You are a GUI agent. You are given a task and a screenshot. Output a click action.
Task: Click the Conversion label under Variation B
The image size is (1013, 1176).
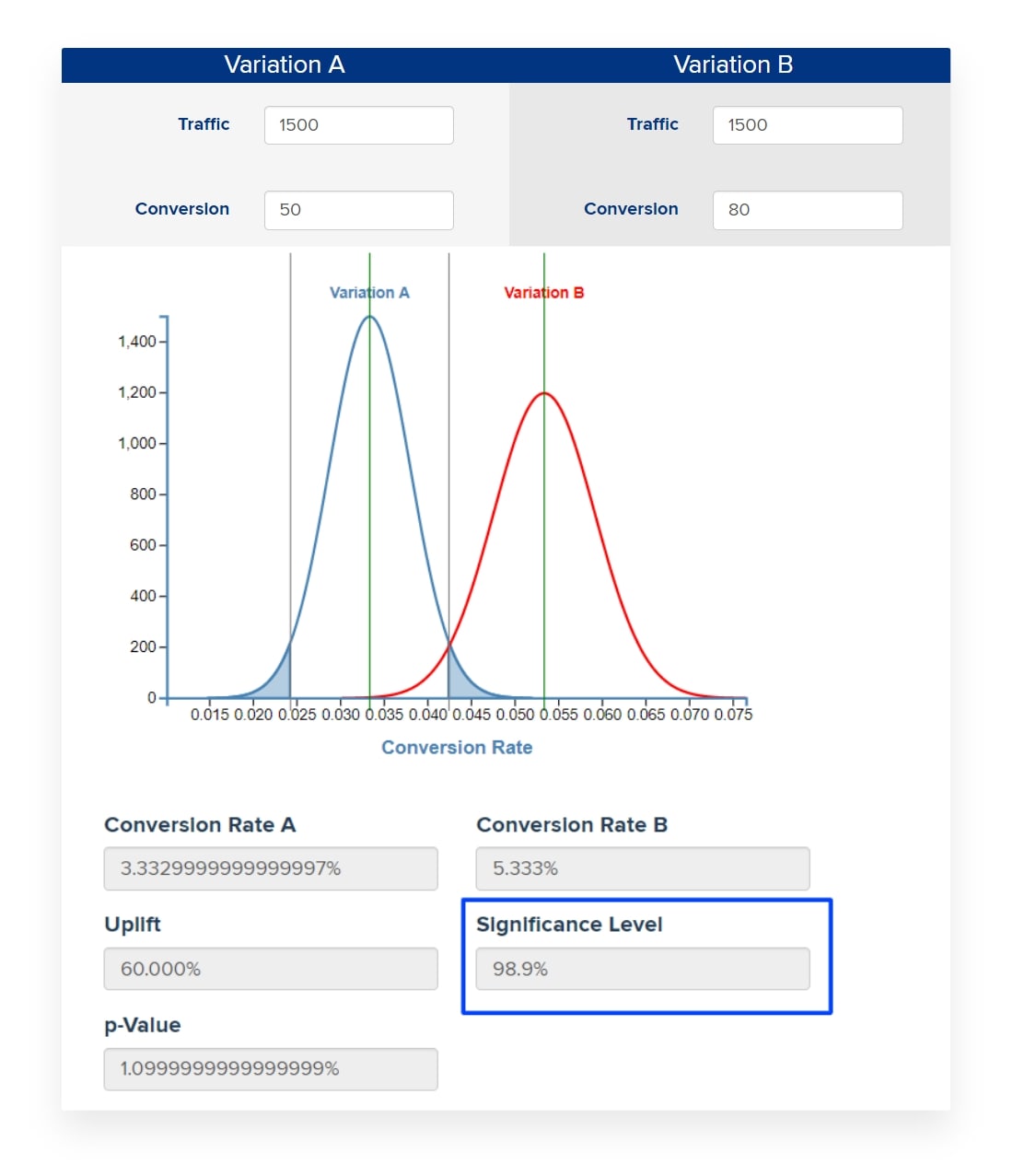(631, 209)
